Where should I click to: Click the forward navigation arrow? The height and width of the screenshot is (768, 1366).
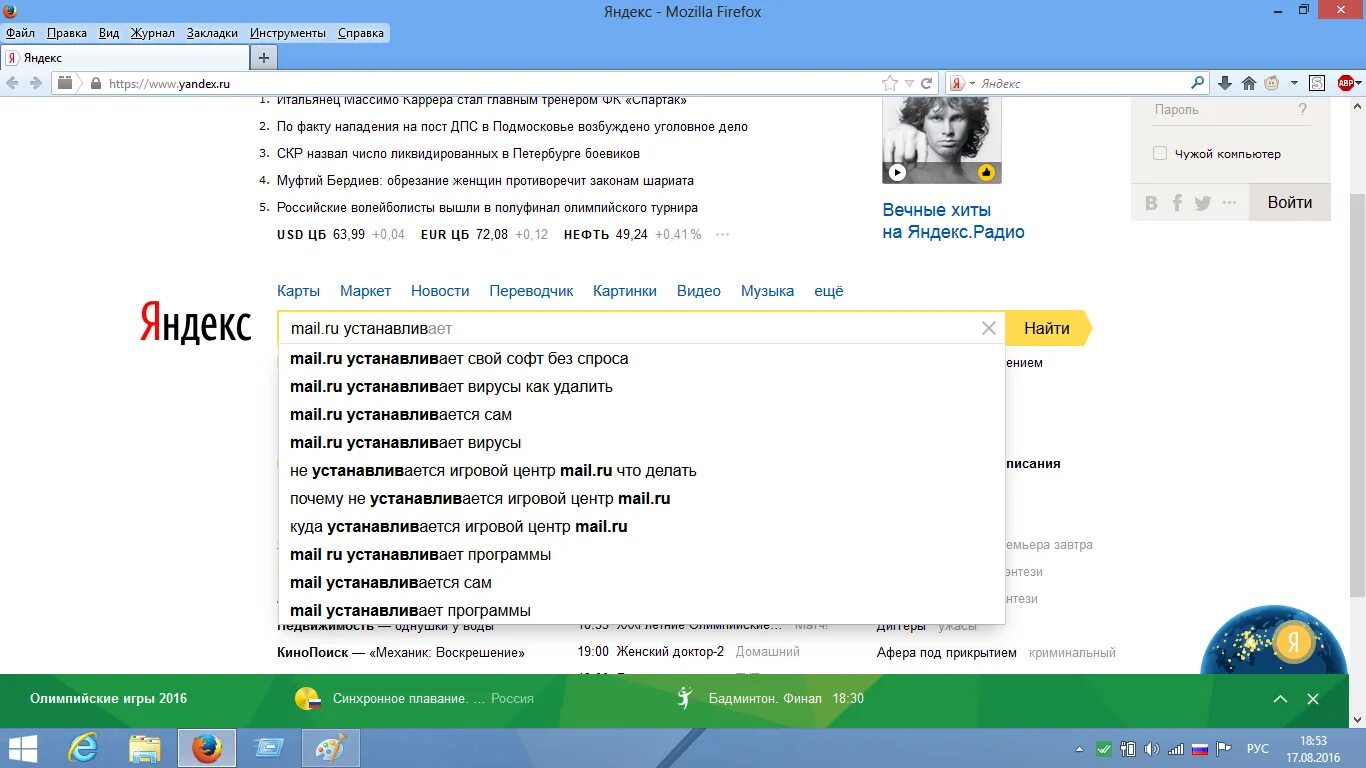point(36,84)
